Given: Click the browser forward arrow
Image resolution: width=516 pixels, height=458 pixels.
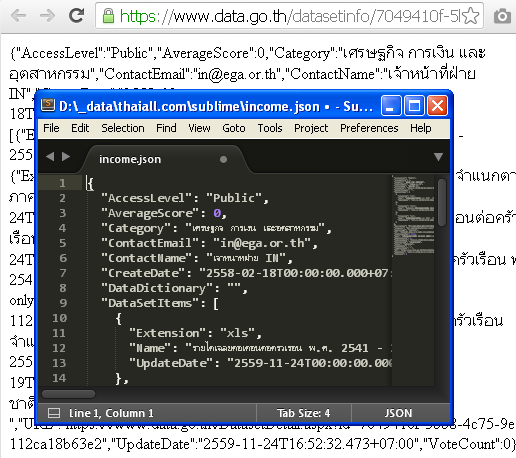Looking at the screenshot, I should [47, 15].
